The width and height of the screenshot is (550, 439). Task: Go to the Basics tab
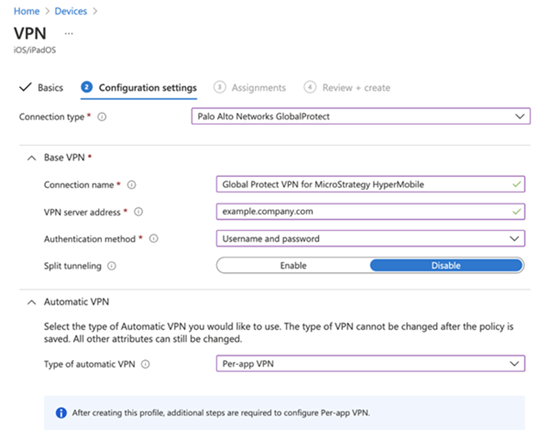click(41, 88)
